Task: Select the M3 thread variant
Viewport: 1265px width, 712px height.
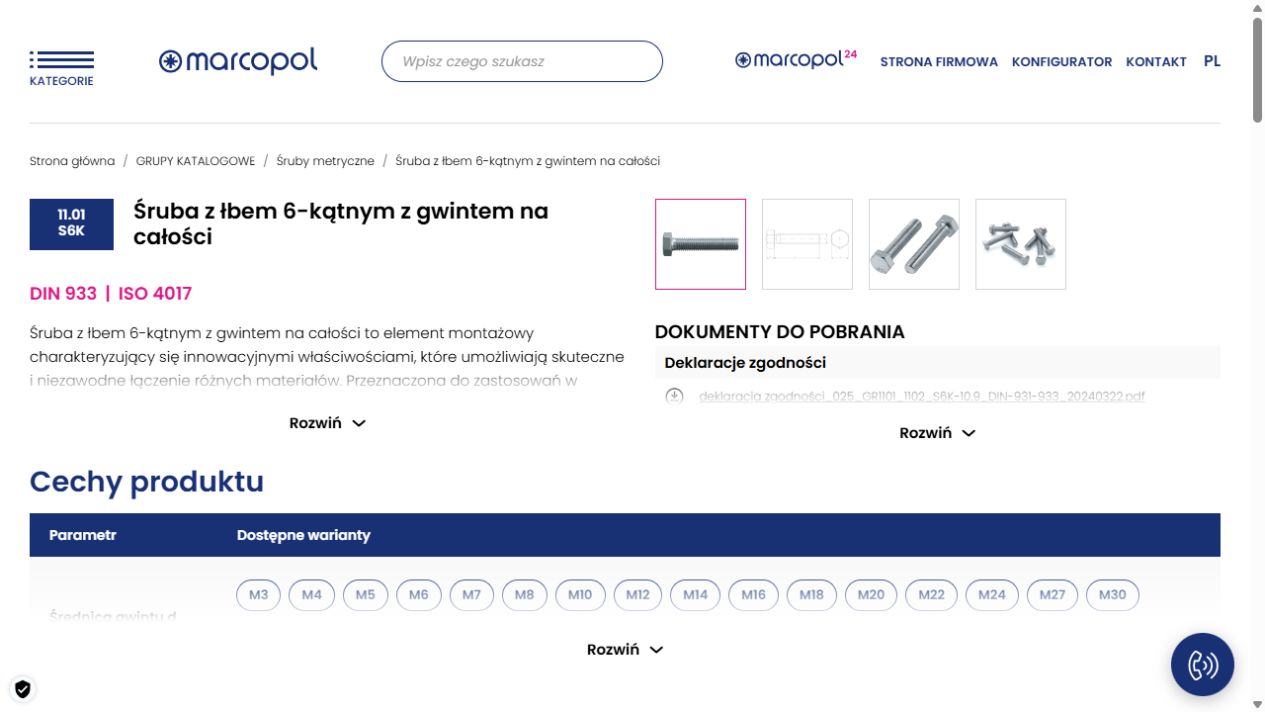Action: tap(259, 595)
